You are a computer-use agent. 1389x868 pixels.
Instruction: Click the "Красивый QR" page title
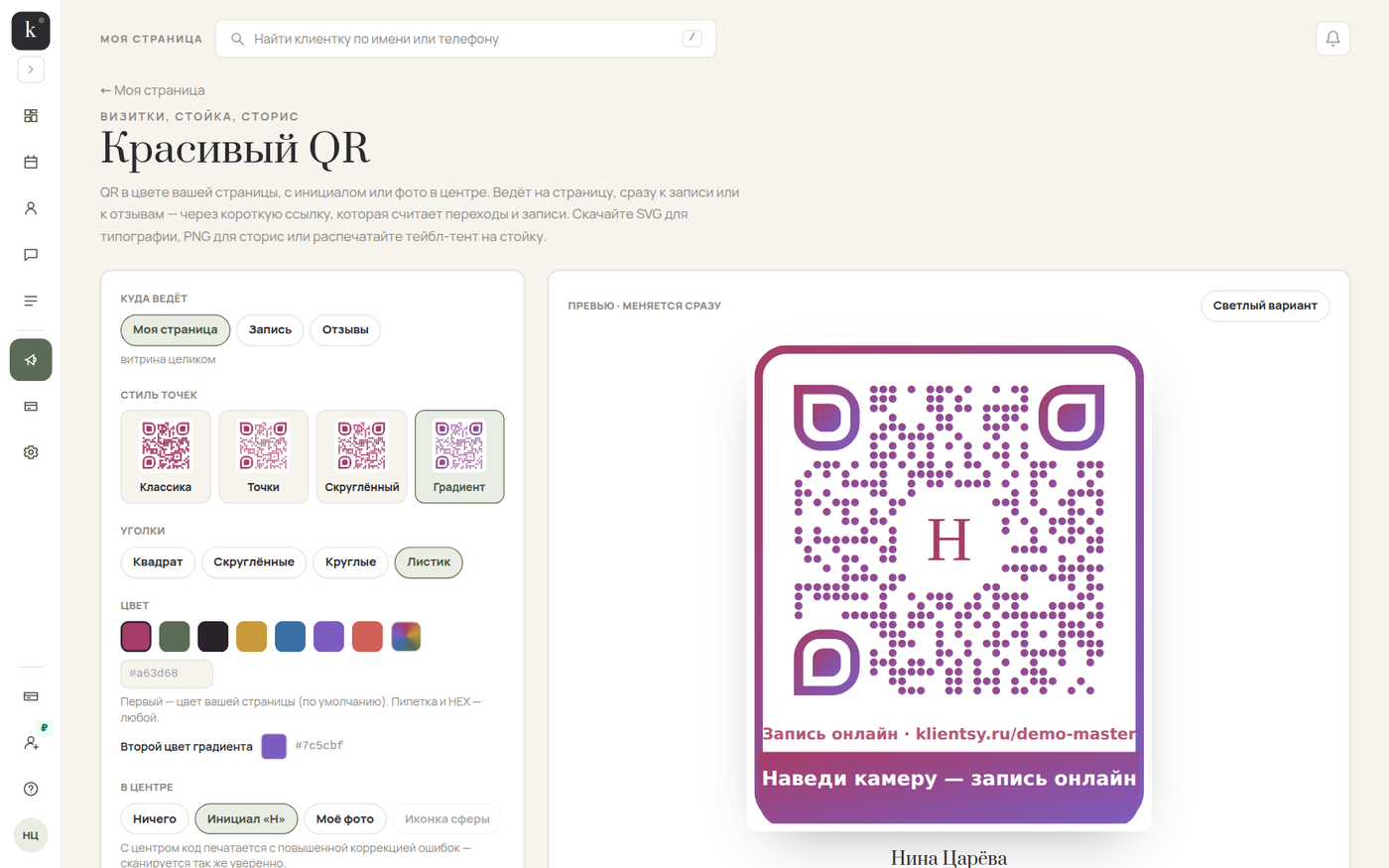click(x=235, y=149)
